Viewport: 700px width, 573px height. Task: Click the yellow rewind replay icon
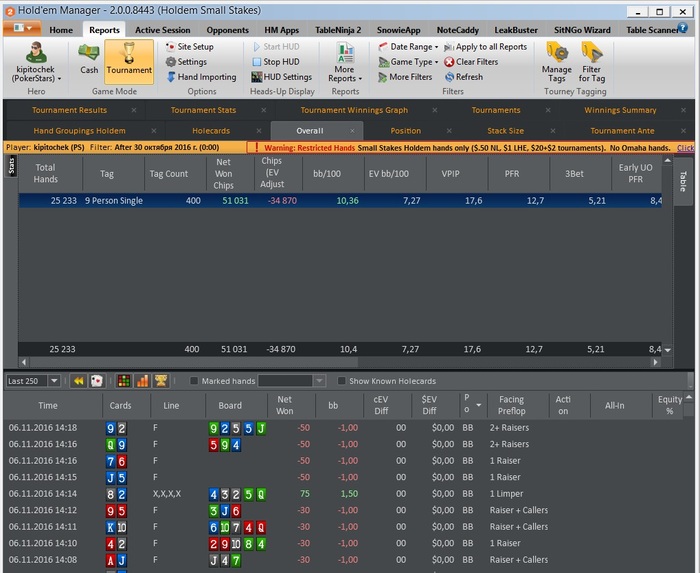click(79, 381)
